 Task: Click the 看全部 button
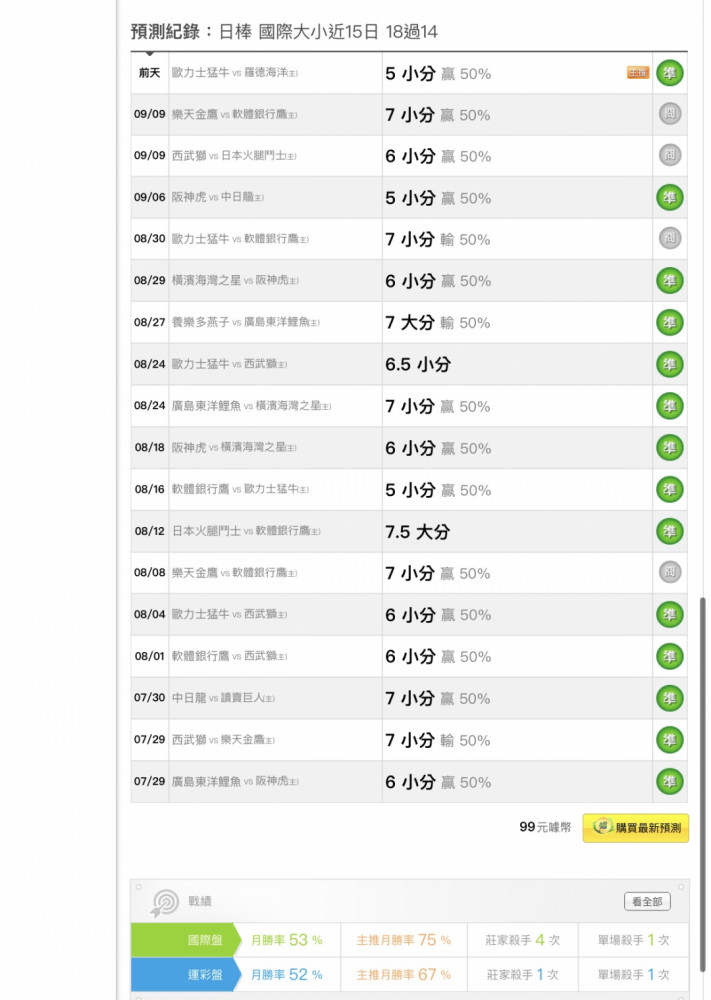(x=647, y=901)
